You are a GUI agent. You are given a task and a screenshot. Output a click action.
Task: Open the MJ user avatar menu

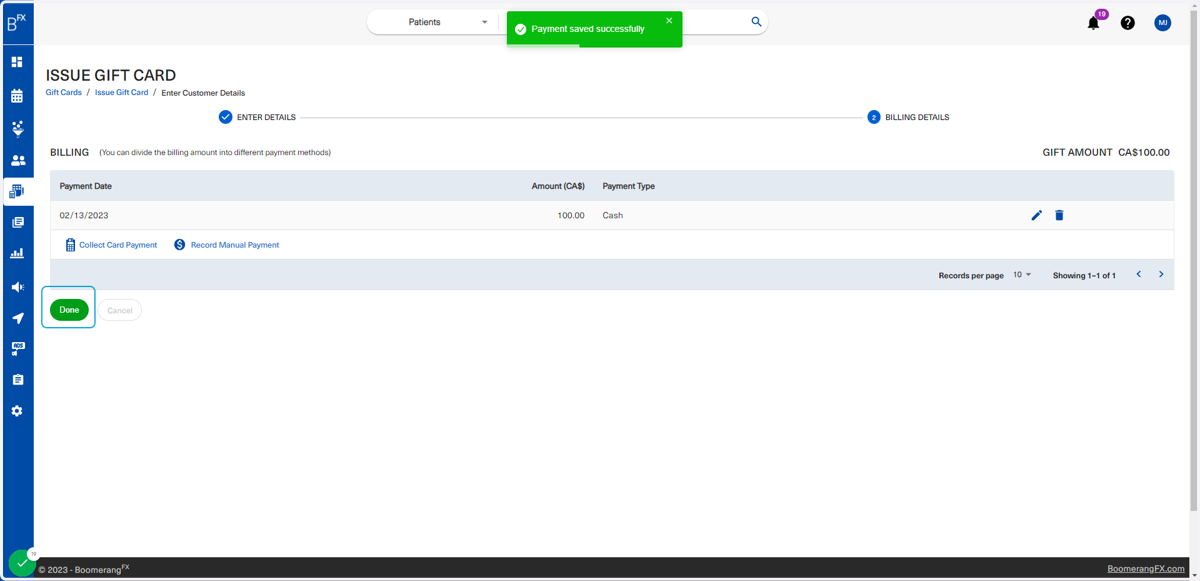click(x=1162, y=22)
